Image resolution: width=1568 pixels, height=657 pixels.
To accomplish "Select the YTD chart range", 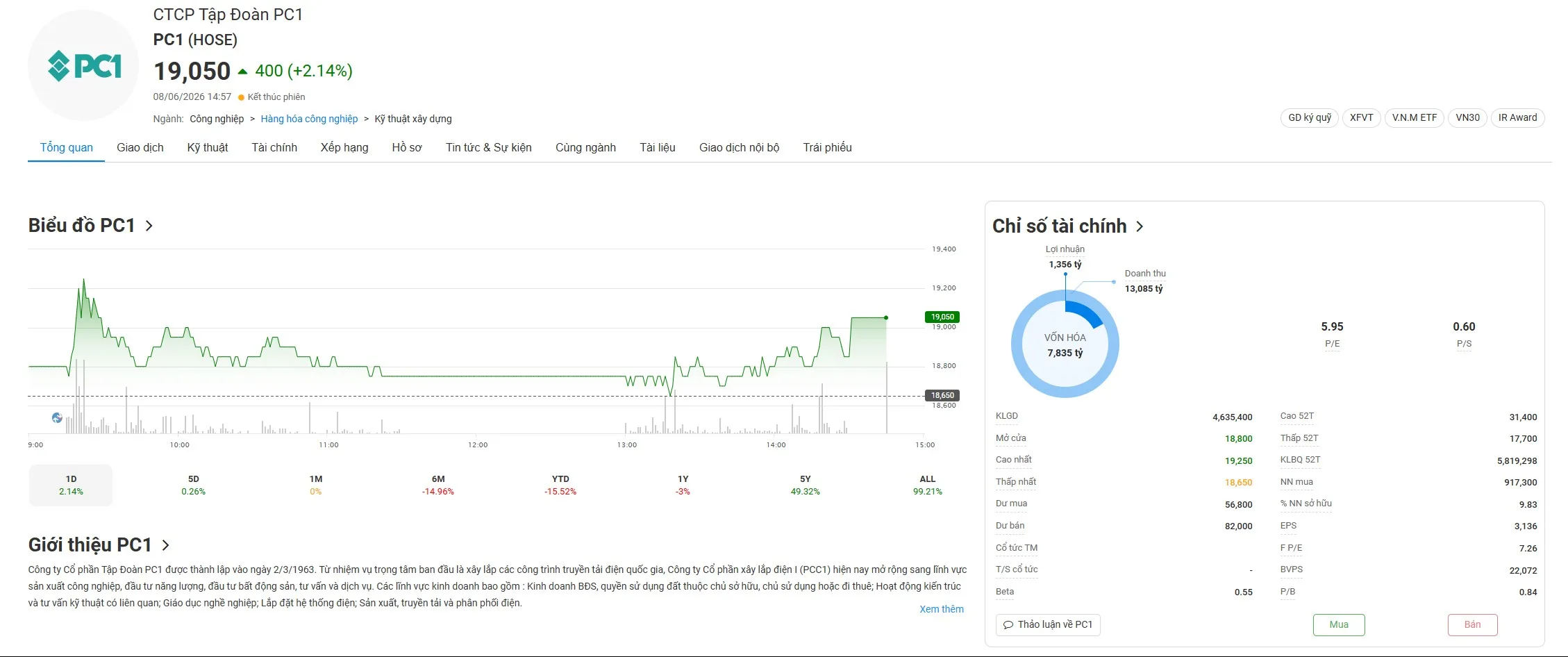I will (560, 485).
